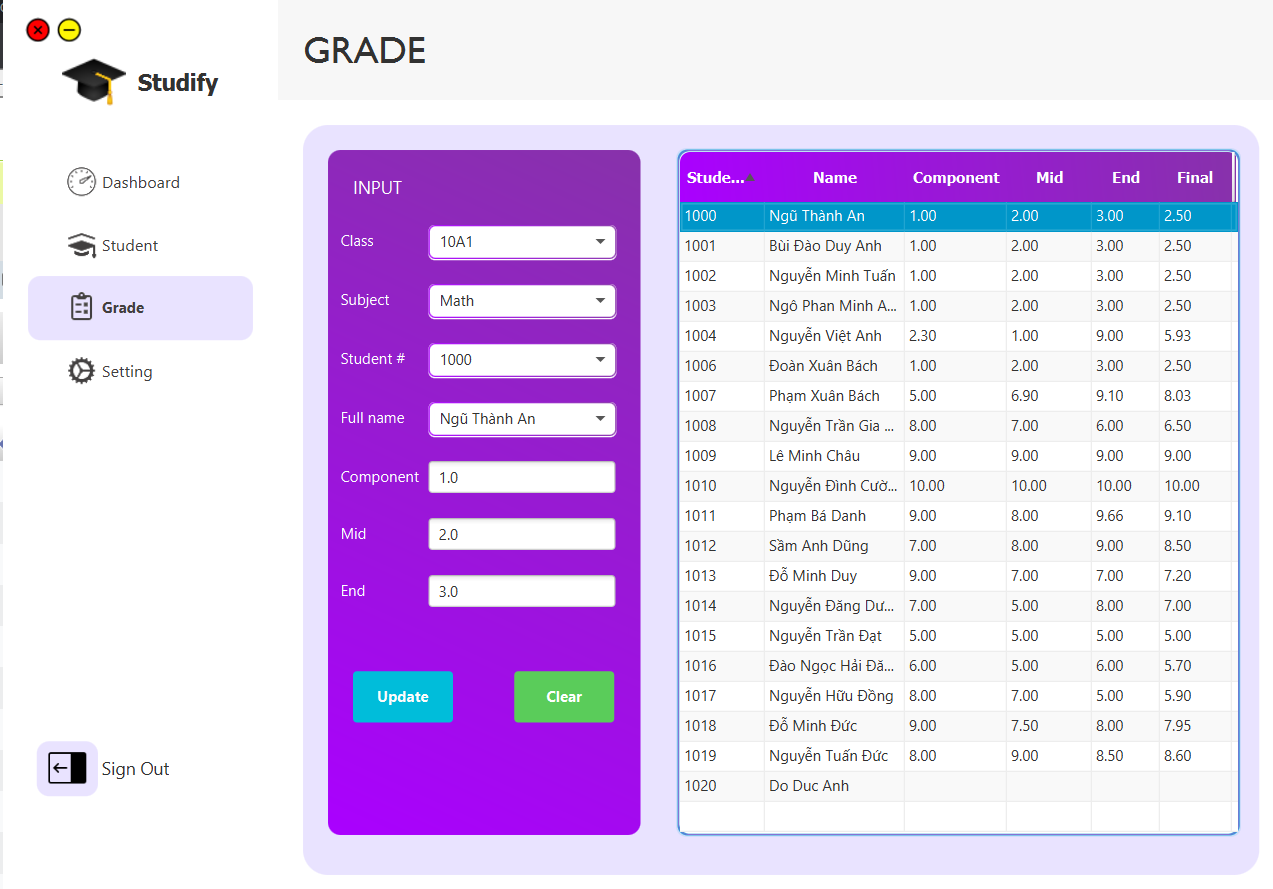Sort by the Final column header
Image resolution: width=1273 pixels, height=889 pixels.
1195,178
